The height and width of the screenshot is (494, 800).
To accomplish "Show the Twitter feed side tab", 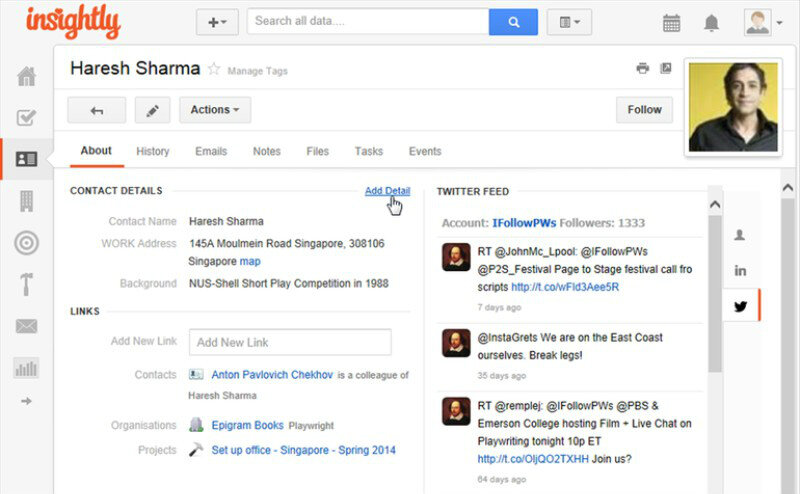I will (740, 306).
